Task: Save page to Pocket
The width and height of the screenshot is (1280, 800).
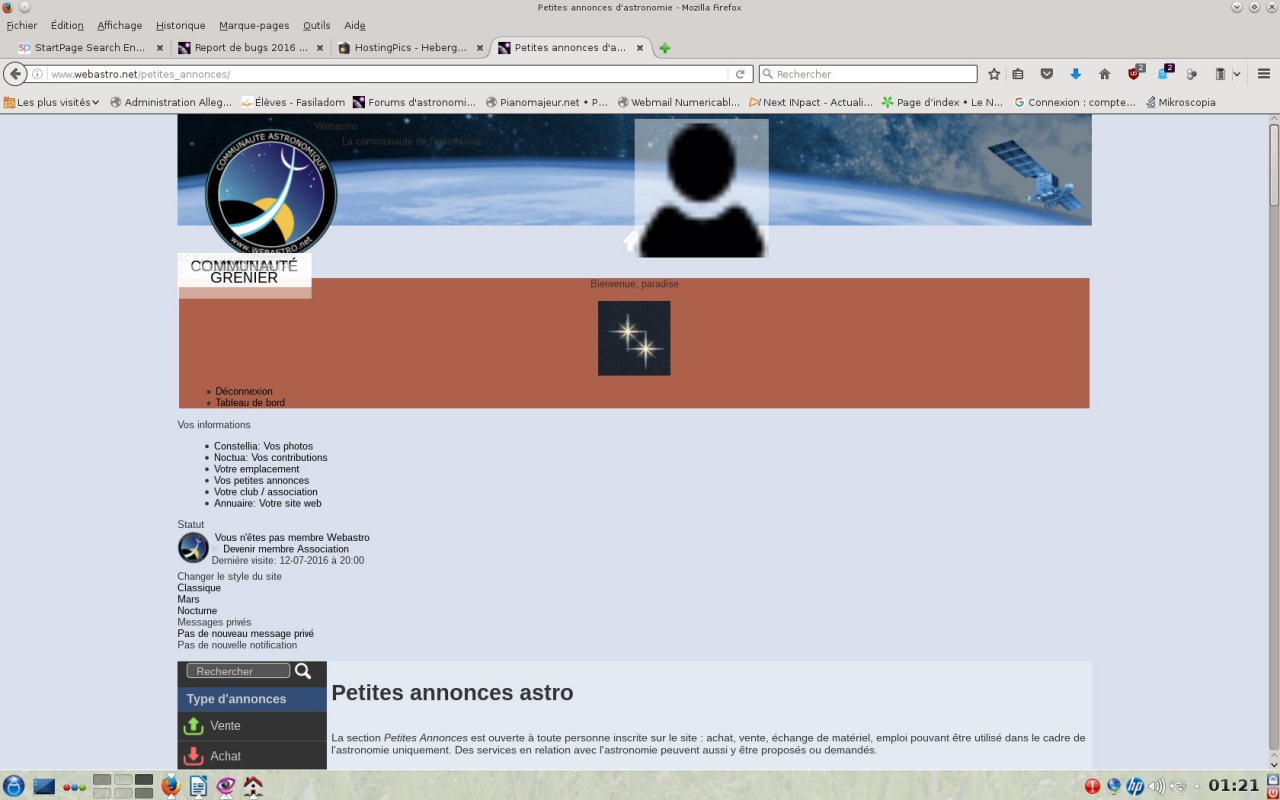Action: click(1047, 74)
